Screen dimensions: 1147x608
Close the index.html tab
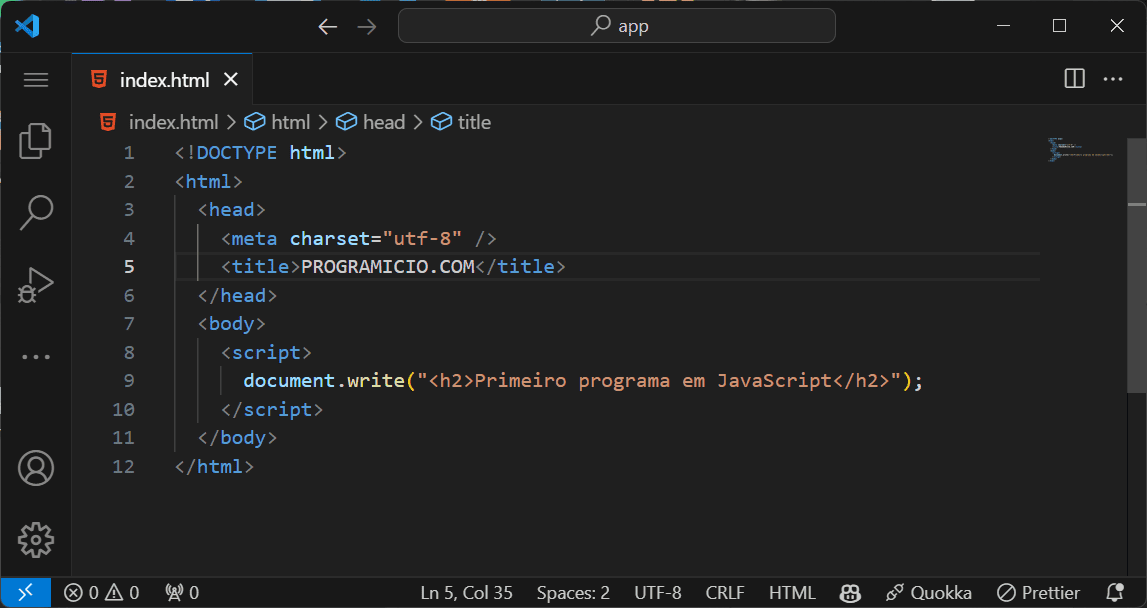[231, 79]
